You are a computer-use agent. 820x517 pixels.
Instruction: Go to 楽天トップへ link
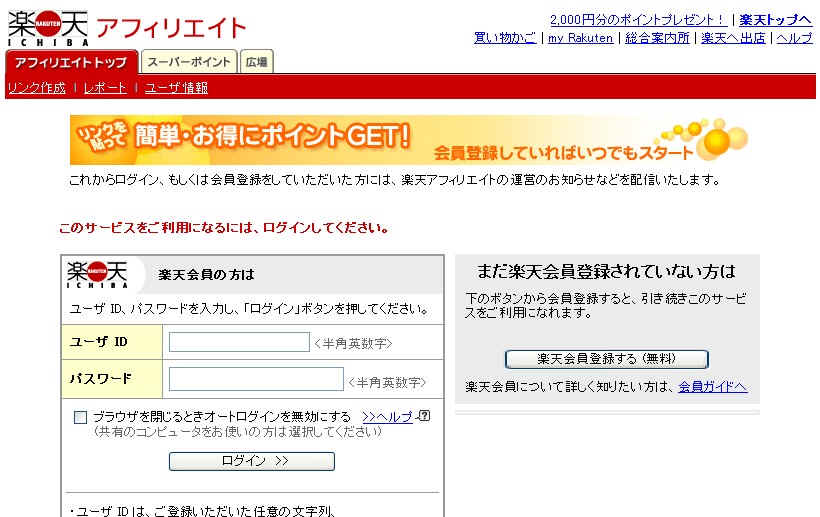(776, 20)
